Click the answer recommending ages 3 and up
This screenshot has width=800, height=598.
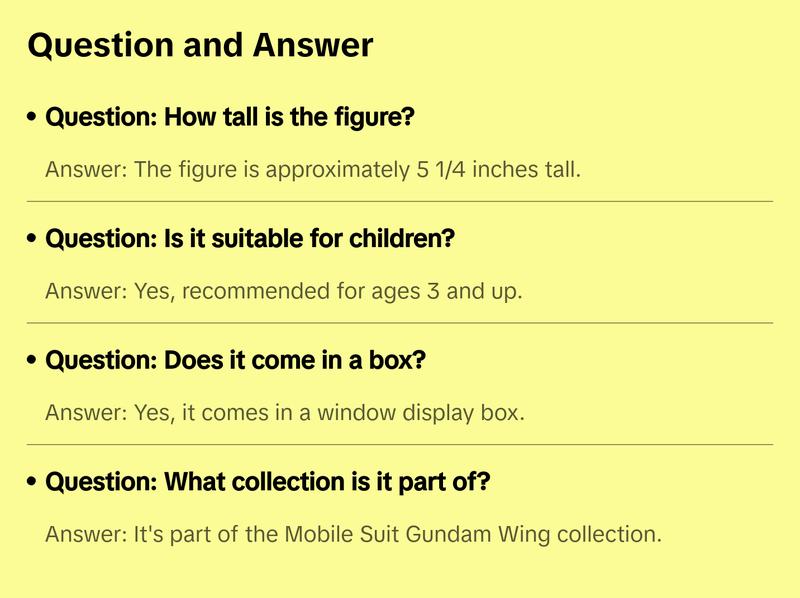click(284, 291)
